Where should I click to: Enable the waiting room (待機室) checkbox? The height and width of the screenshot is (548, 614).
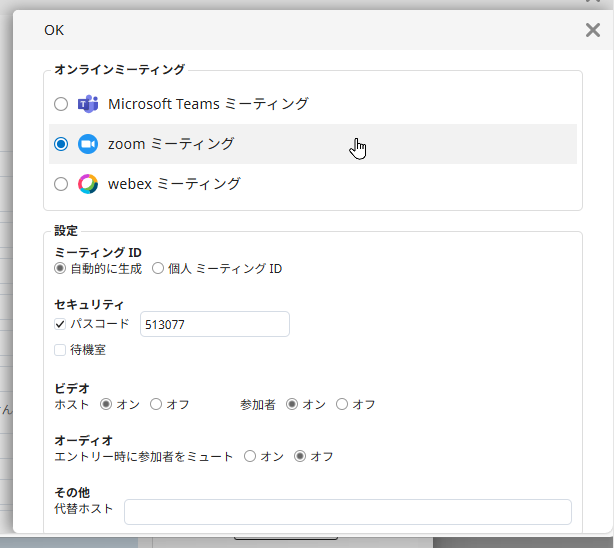60,350
